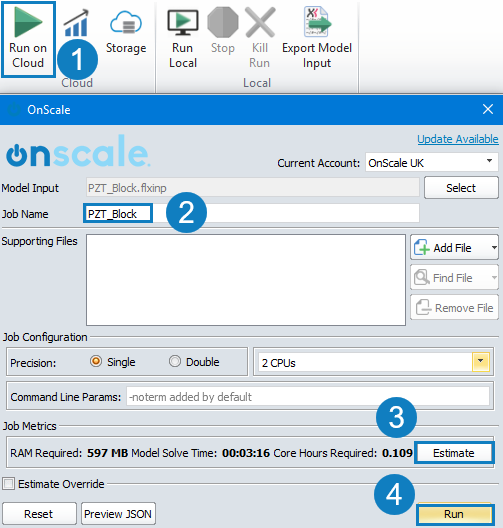Screen dimensions: 503x528
Task: Click the yellow Run button
Action: (x=454, y=514)
